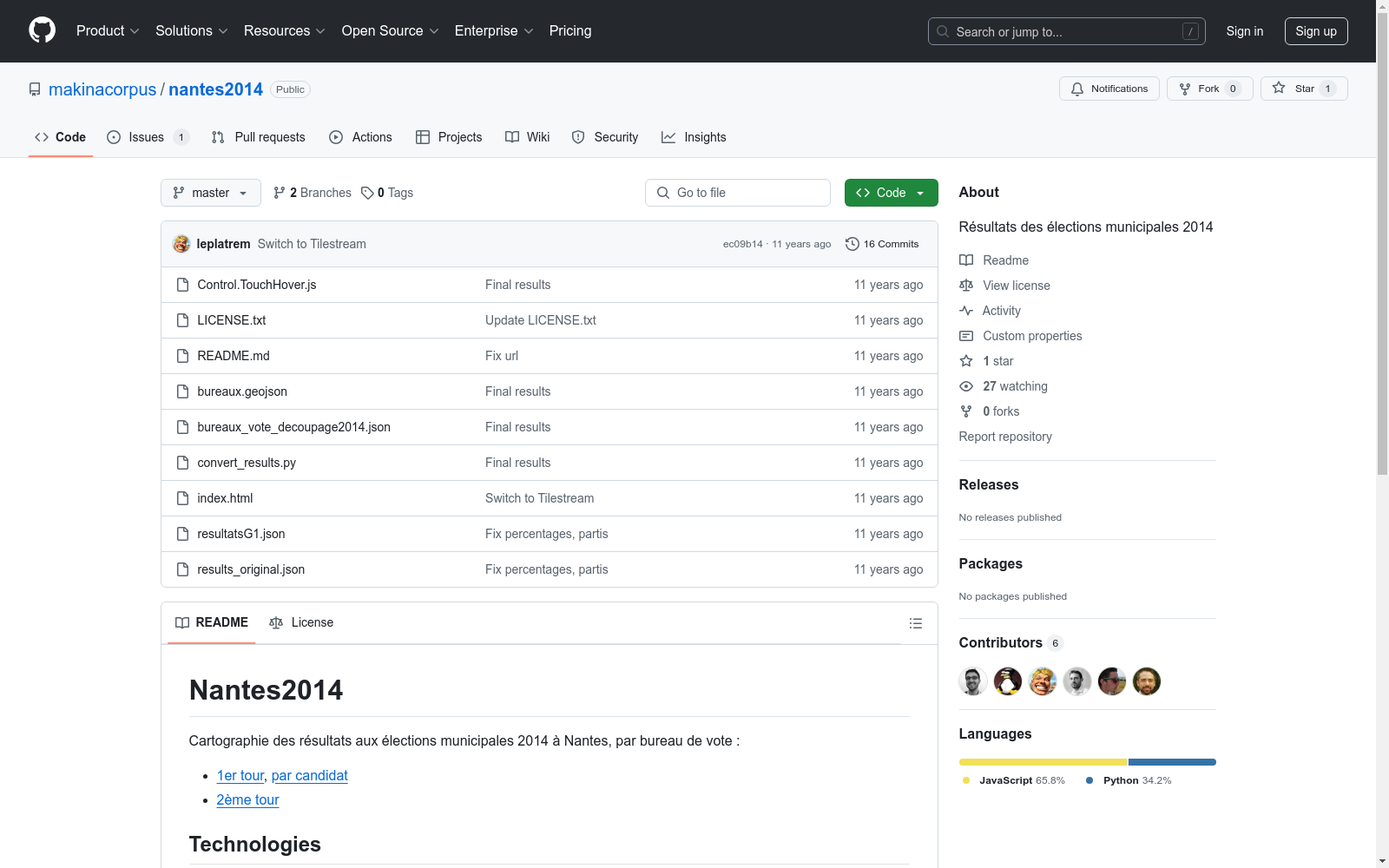The height and width of the screenshot is (868, 1389).
Task: Click the scales icon next to View license
Action: 966,286
